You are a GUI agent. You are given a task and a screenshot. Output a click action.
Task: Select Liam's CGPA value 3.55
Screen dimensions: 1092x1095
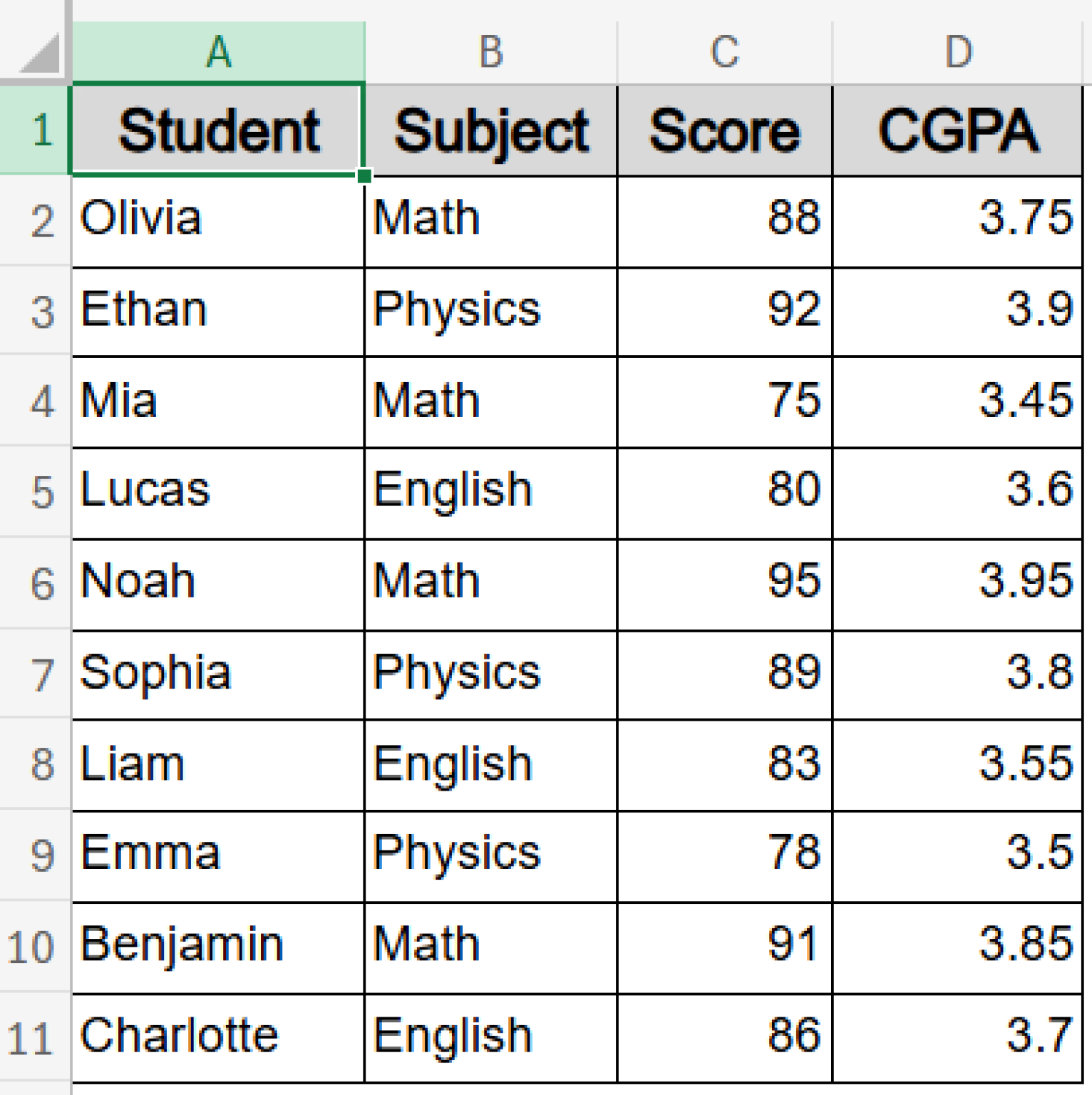click(958, 765)
